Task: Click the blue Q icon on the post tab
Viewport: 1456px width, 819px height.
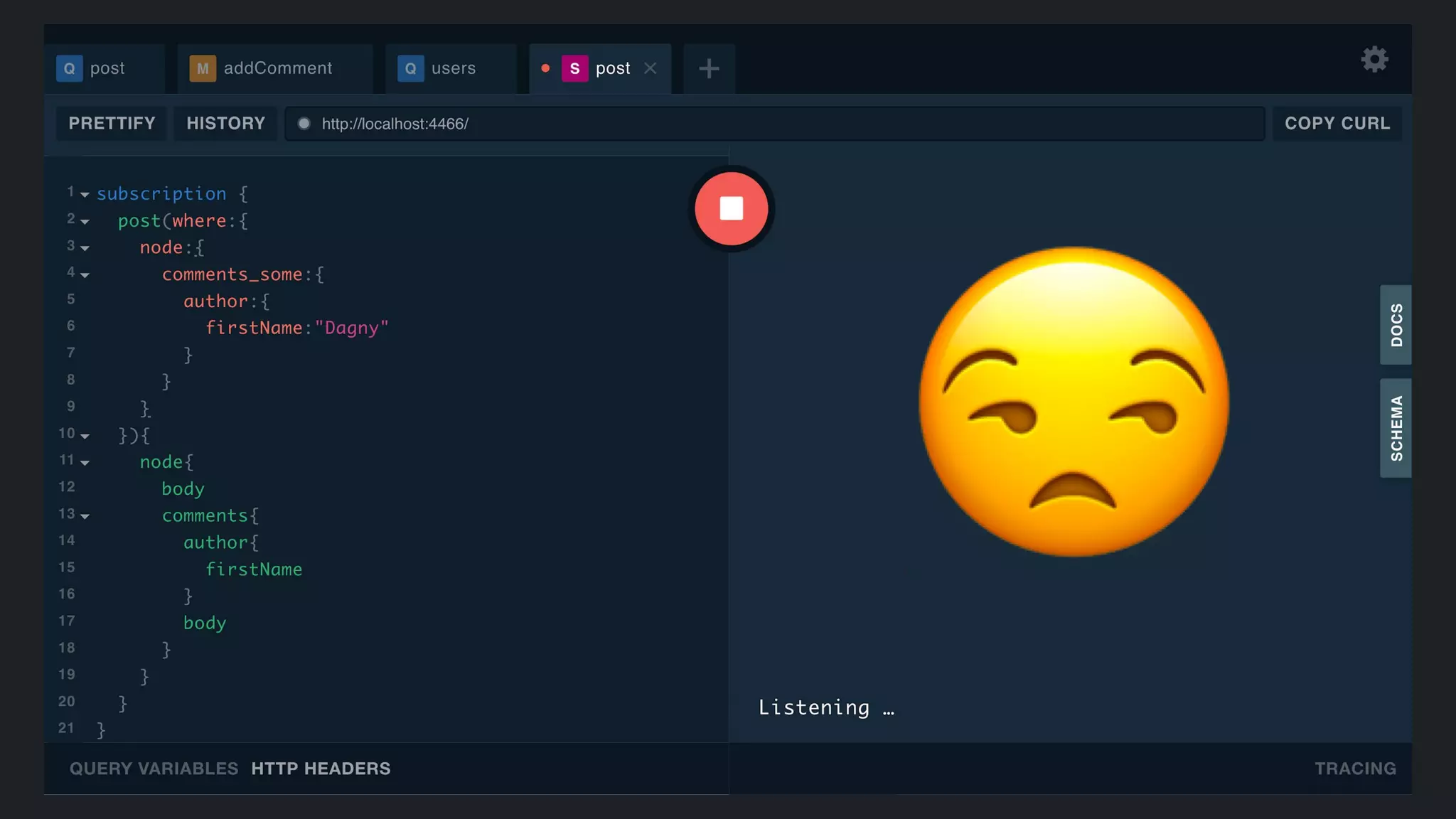Action: coord(69,69)
